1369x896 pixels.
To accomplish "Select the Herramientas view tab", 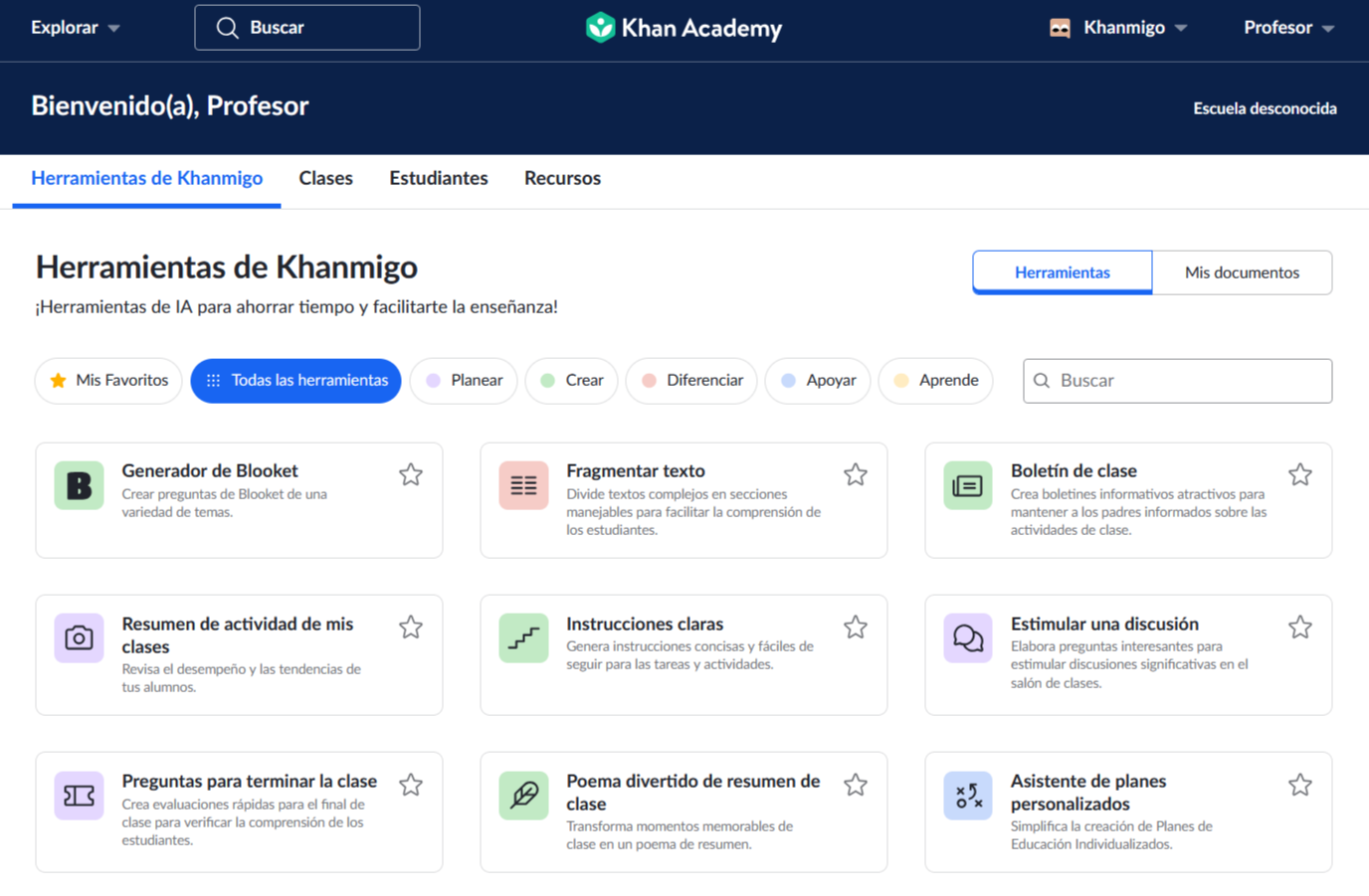I will point(1063,272).
